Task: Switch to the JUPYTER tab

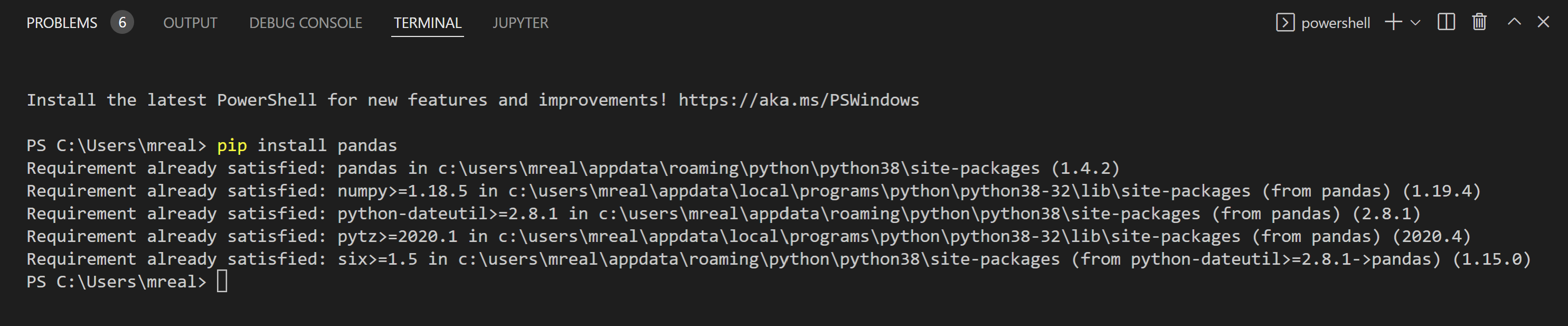Action: point(520,23)
